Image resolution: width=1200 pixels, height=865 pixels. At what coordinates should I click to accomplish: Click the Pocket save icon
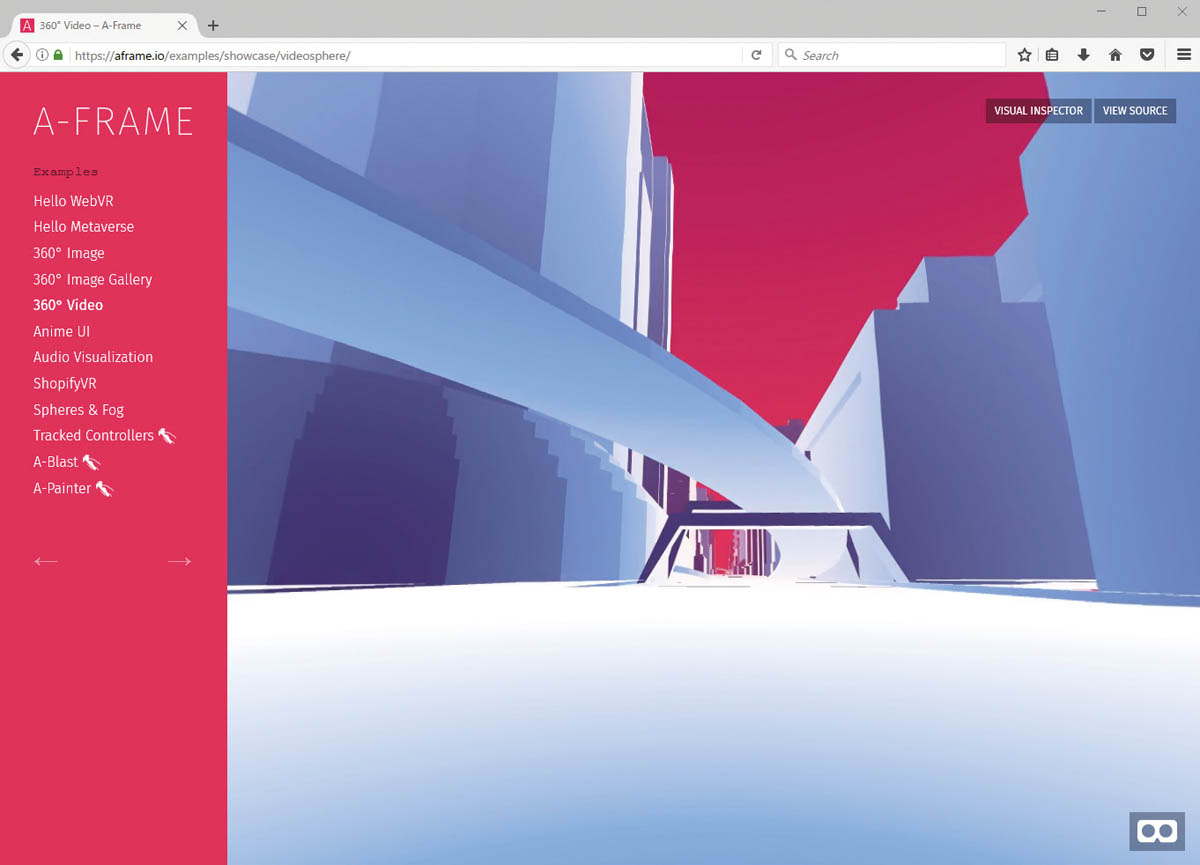click(x=1147, y=55)
